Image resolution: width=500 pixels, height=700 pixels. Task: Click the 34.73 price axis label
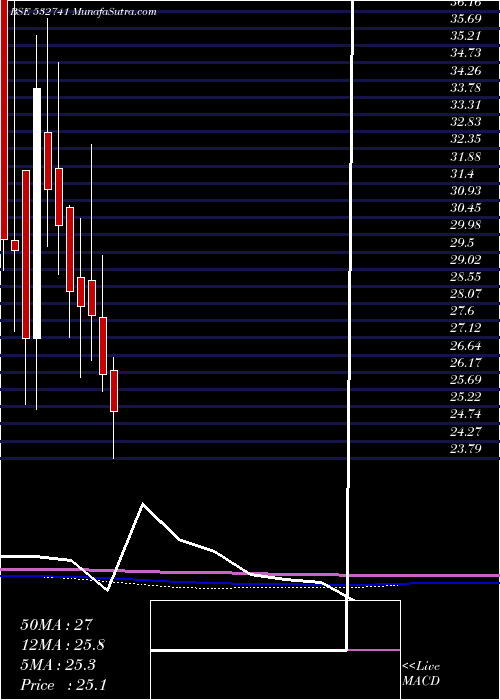tap(466, 53)
